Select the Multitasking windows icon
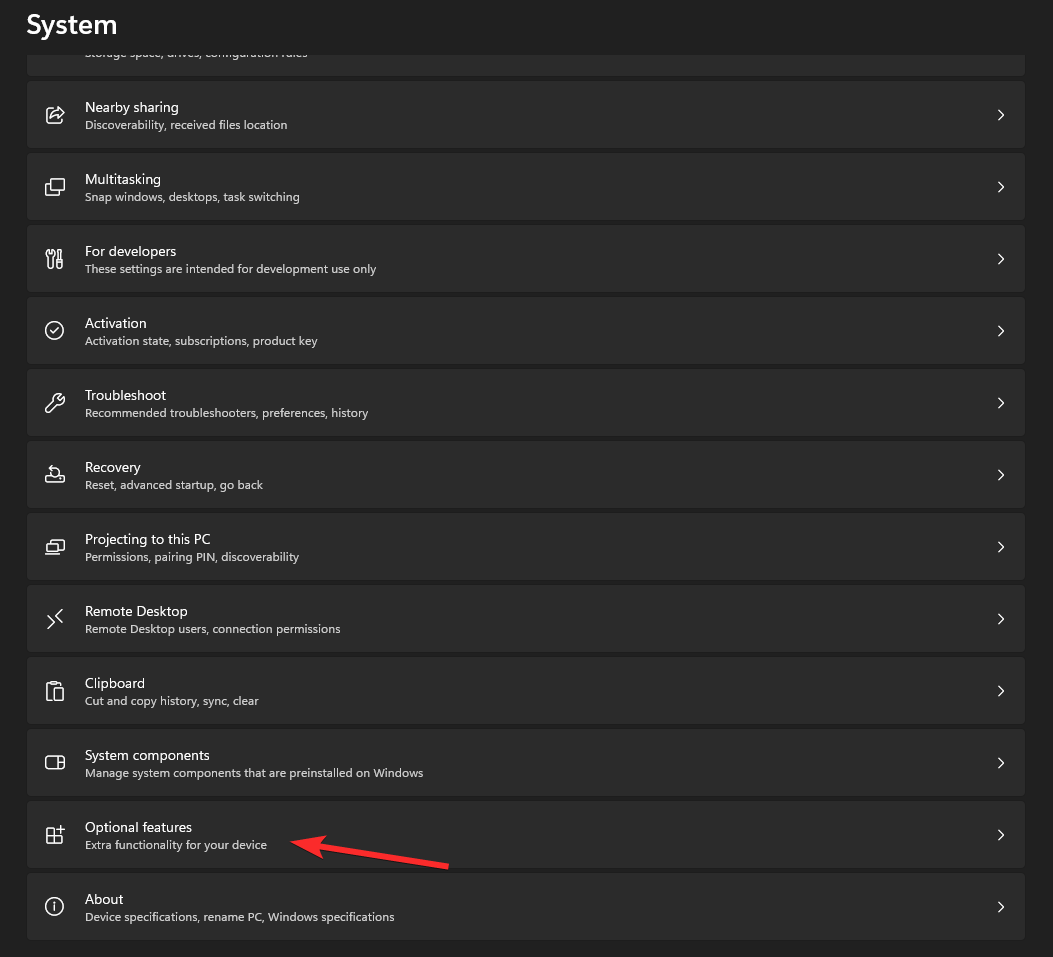1053x957 pixels. click(x=55, y=186)
